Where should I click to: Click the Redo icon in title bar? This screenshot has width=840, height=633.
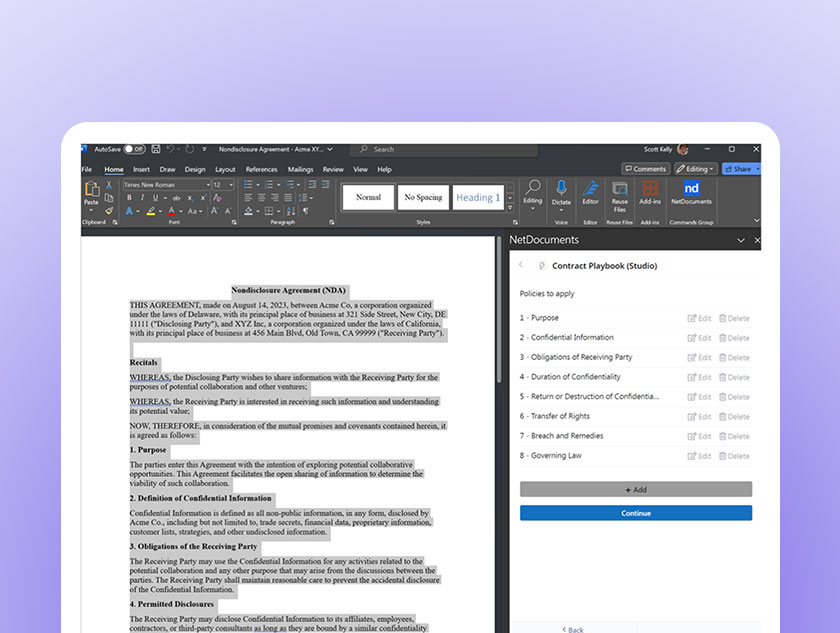tap(190, 149)
